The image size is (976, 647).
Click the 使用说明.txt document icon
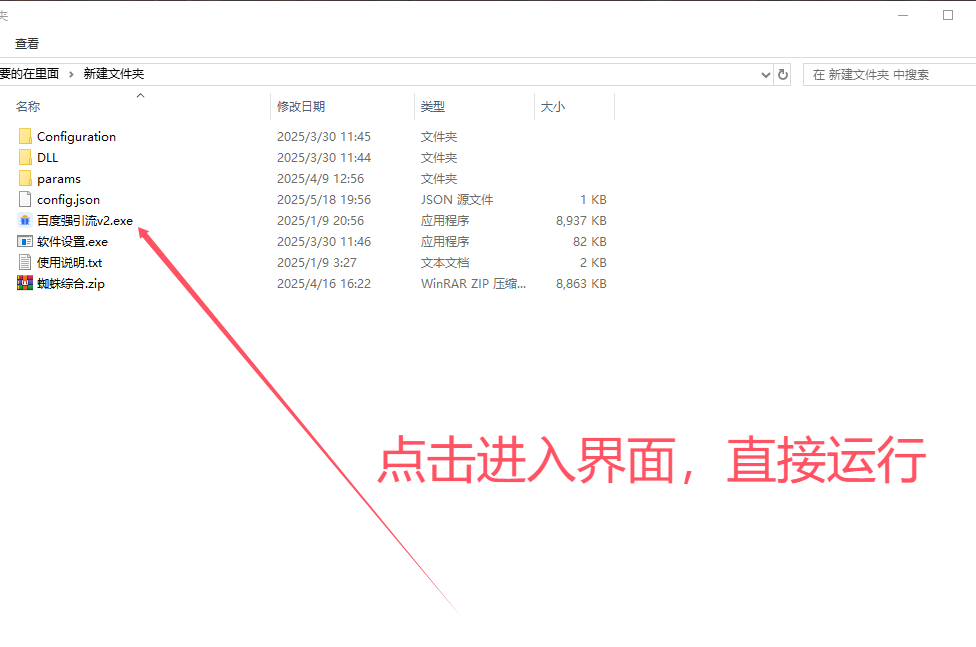tap(25, 262)
